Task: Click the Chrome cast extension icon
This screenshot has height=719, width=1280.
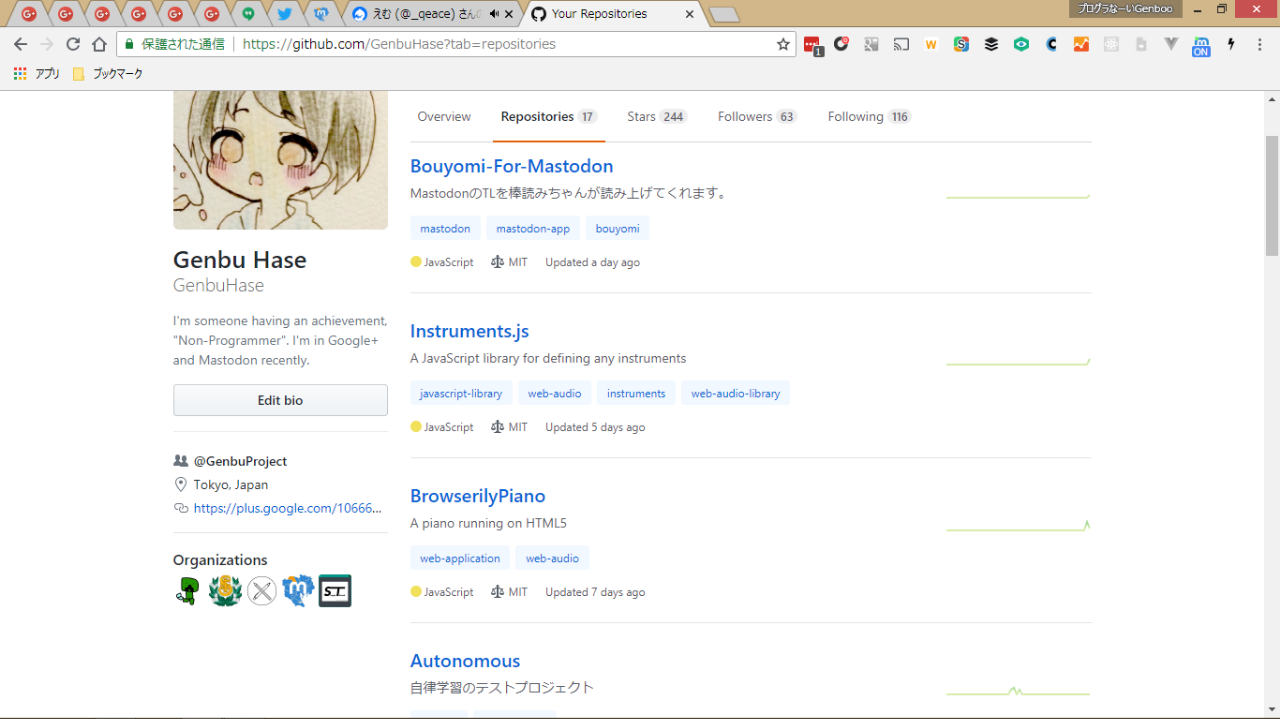Action: (901, 44)
